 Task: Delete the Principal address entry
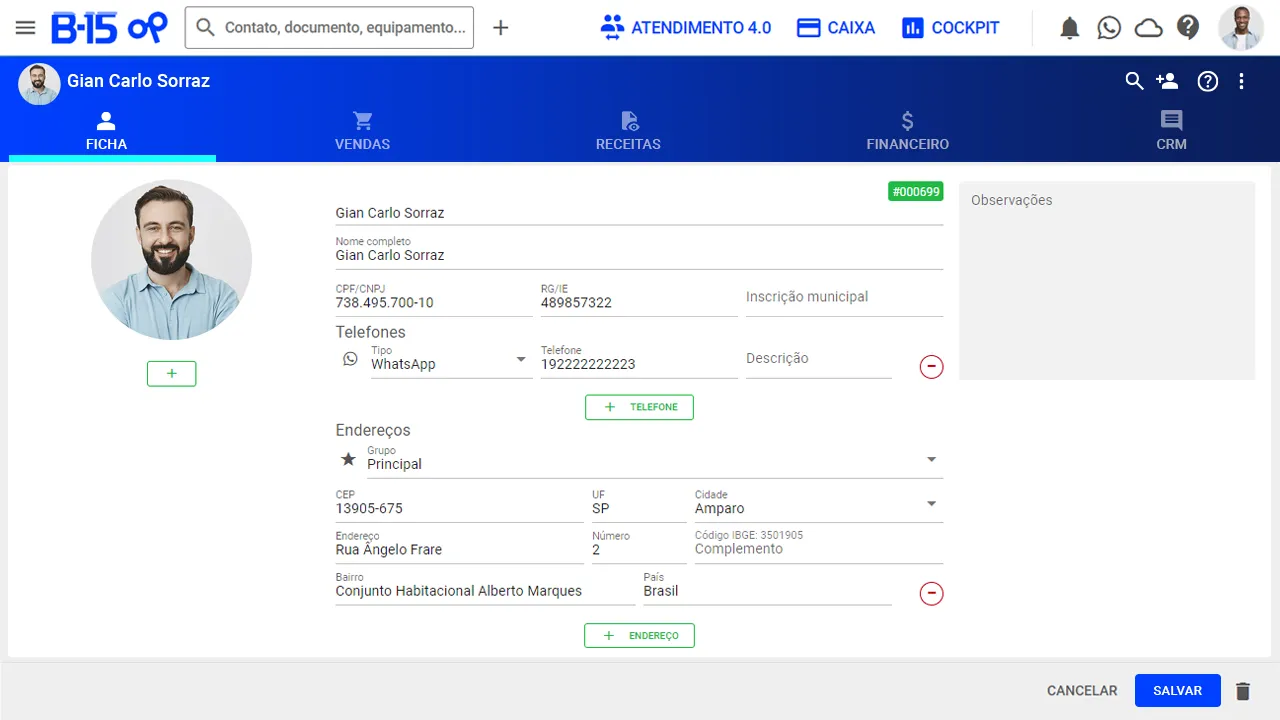pyautogui.click(x=931, y=593)
